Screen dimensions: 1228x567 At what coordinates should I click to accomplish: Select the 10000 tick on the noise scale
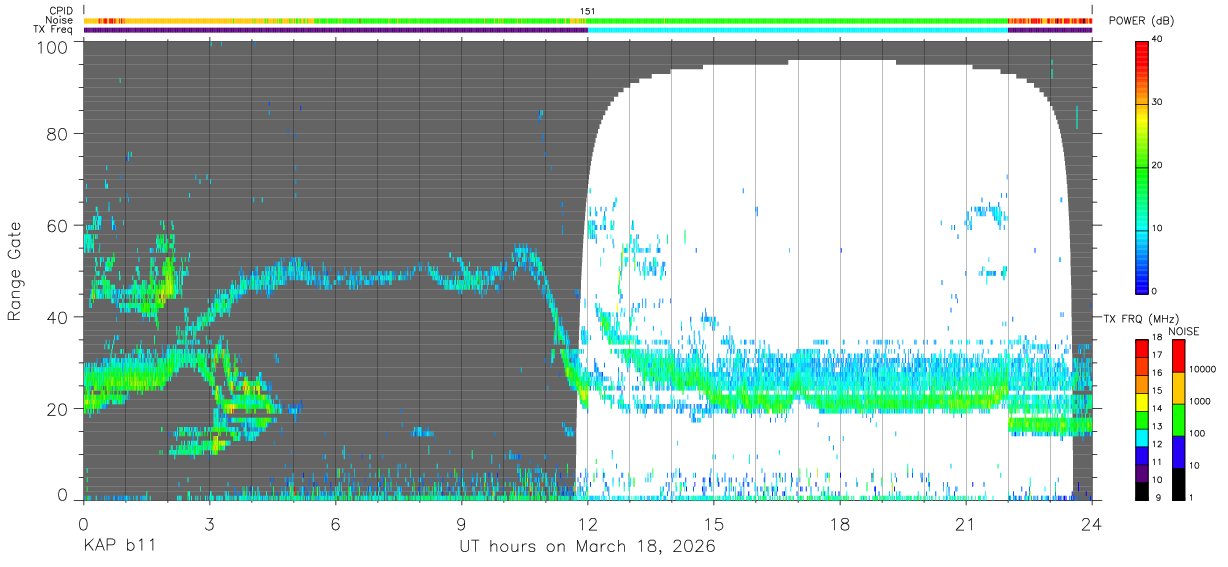click(1201, 368)
